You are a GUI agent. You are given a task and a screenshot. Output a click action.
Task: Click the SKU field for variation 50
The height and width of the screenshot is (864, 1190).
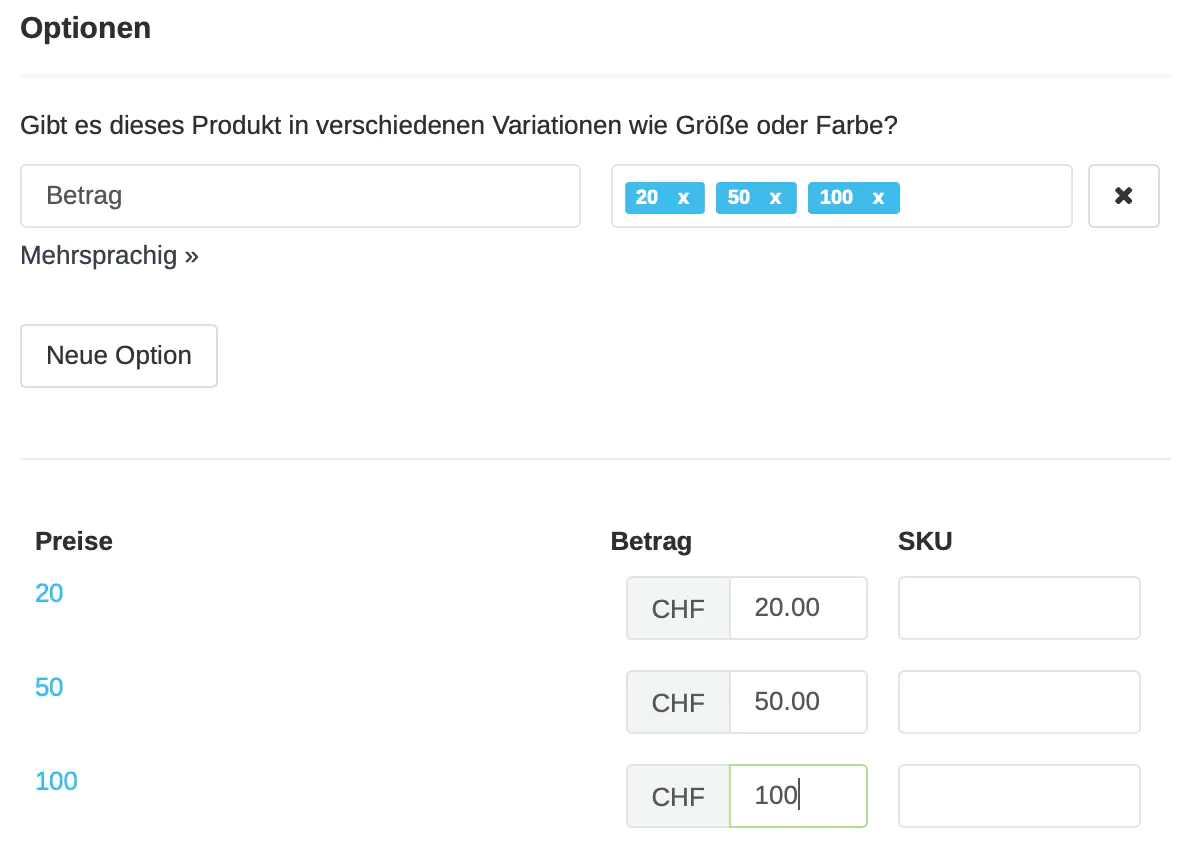pos(1018,702)
